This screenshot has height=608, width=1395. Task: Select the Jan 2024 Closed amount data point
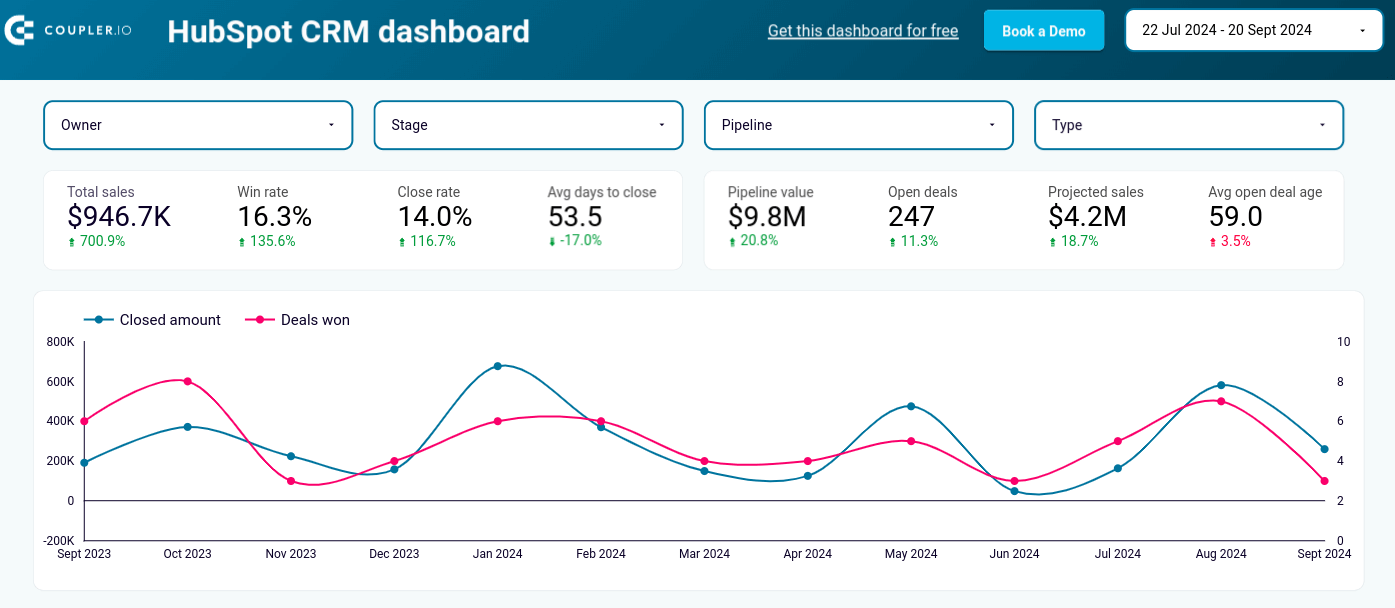pyautogui.click(x=497, y=366)
